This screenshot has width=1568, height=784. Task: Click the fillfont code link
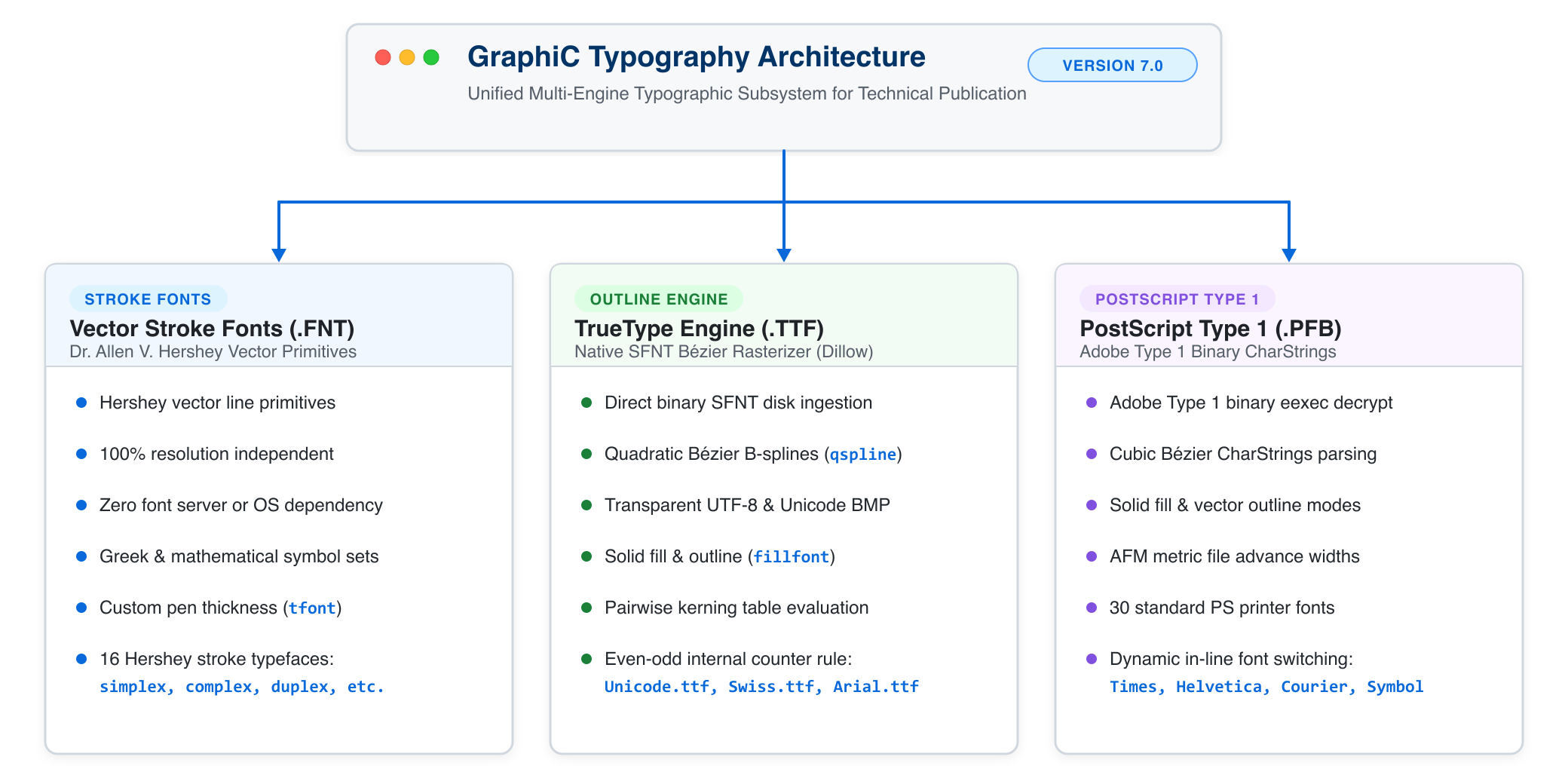(x=792, y=557)
